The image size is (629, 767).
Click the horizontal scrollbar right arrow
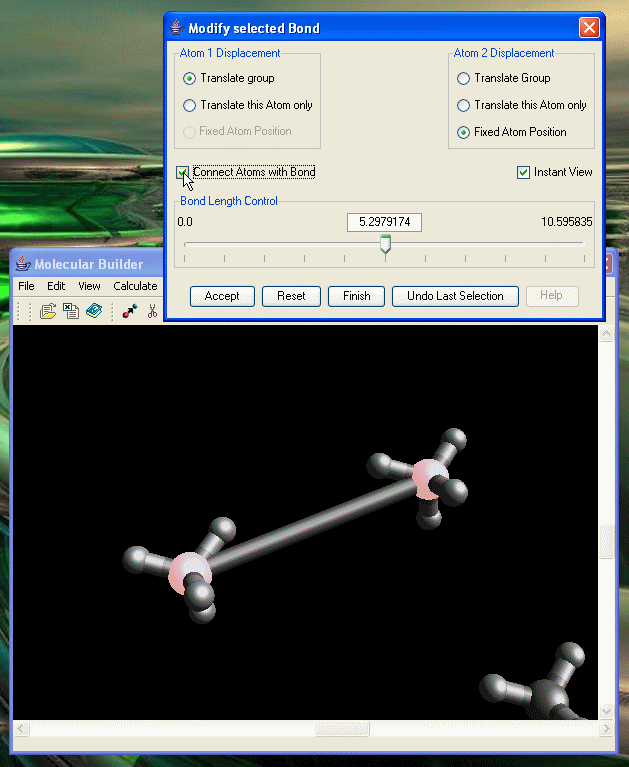606,729
